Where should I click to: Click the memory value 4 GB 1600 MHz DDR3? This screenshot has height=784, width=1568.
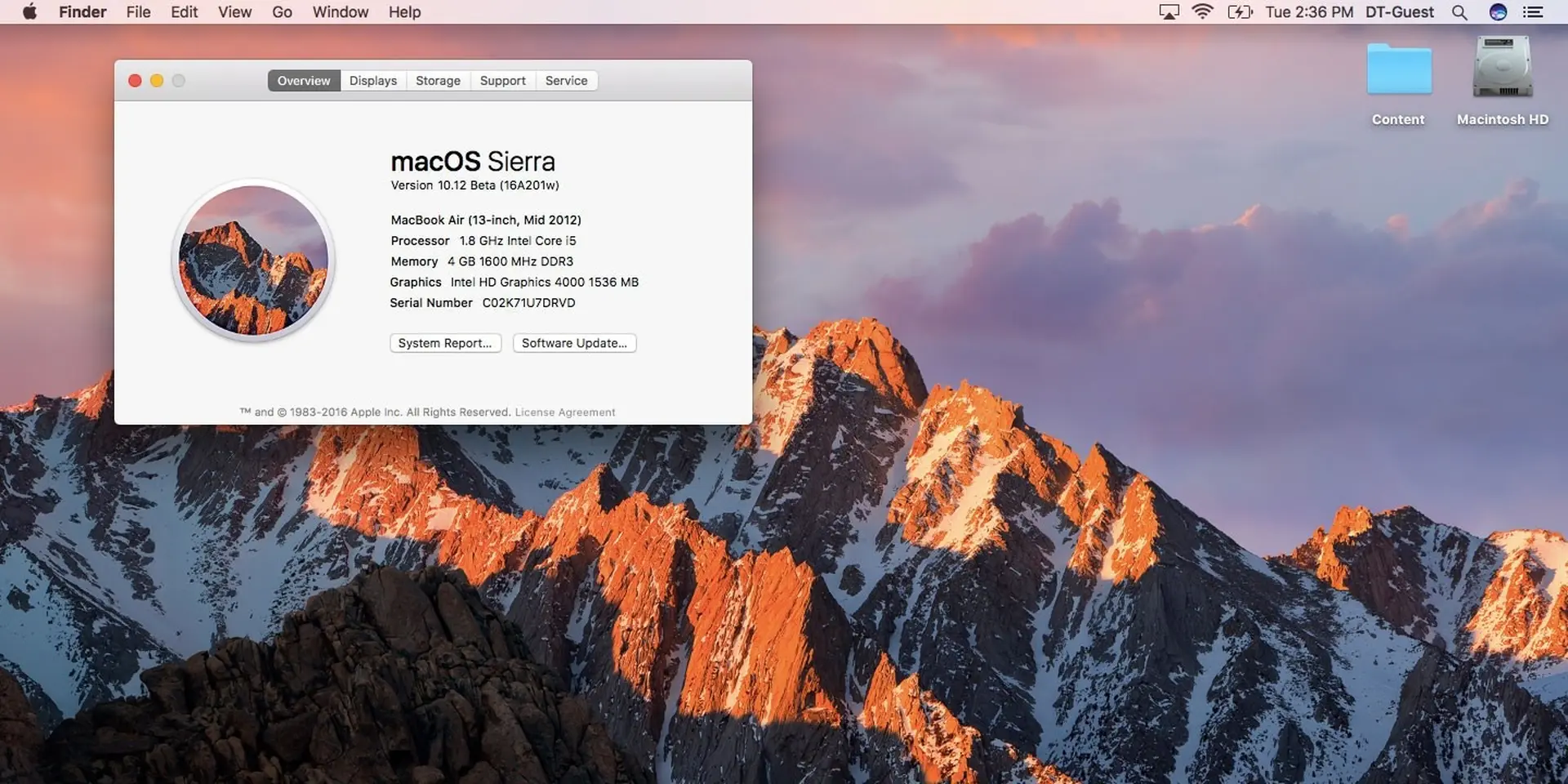(510, 261)
